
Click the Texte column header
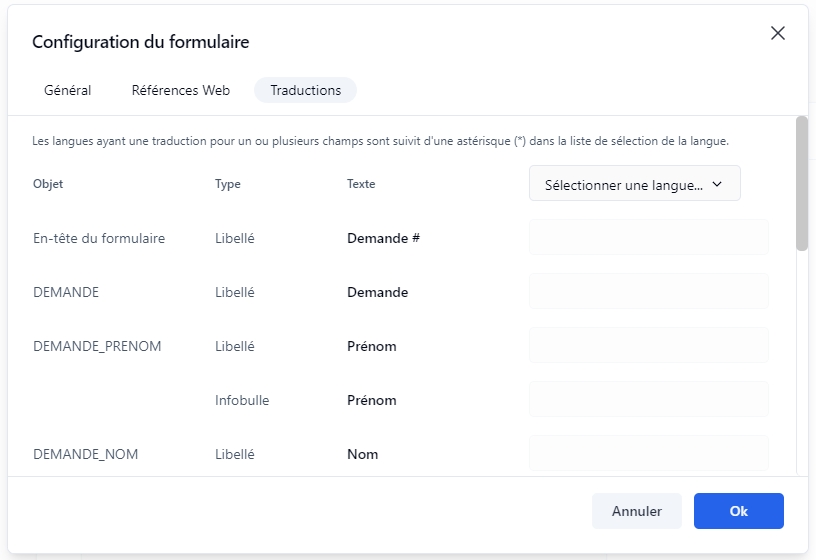(x=361, y=184)
